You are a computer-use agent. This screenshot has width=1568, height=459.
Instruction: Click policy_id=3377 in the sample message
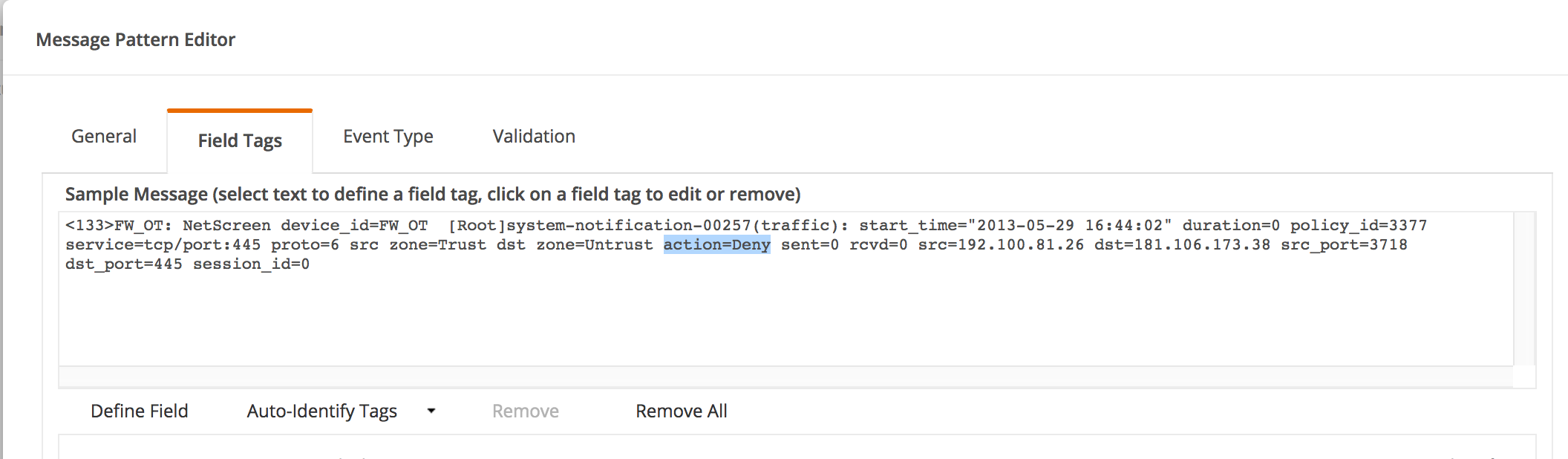pos(1358,226)
